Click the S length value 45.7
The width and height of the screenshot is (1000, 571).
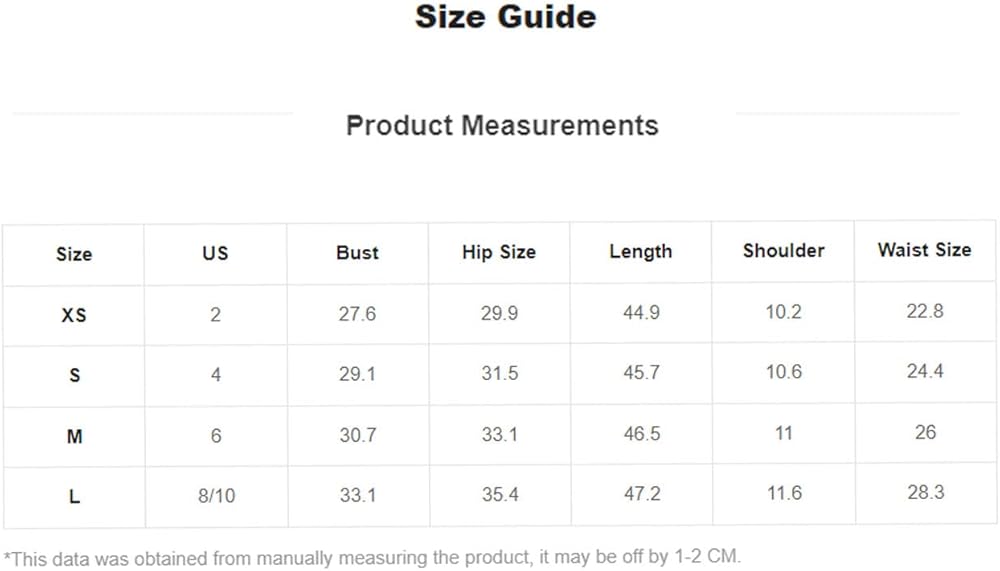641,373
